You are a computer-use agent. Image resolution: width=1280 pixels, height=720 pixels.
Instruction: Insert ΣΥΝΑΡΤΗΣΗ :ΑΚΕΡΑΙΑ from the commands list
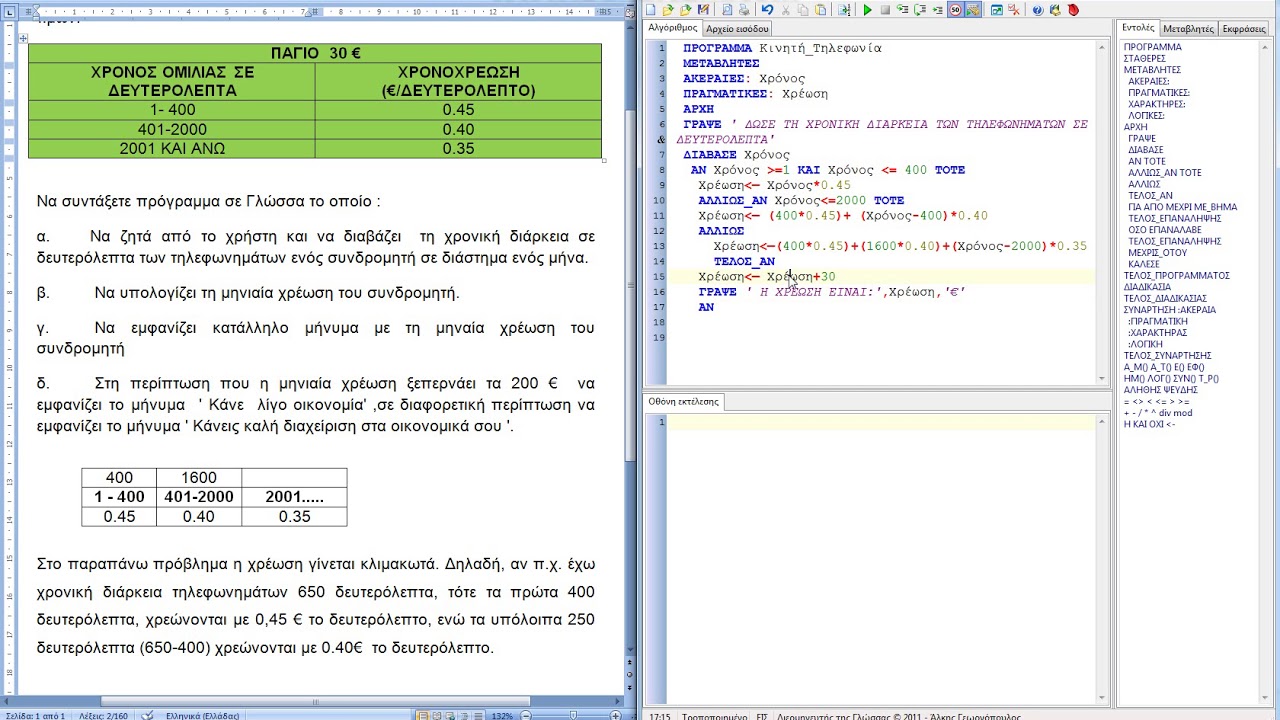tap(1169, 310)
